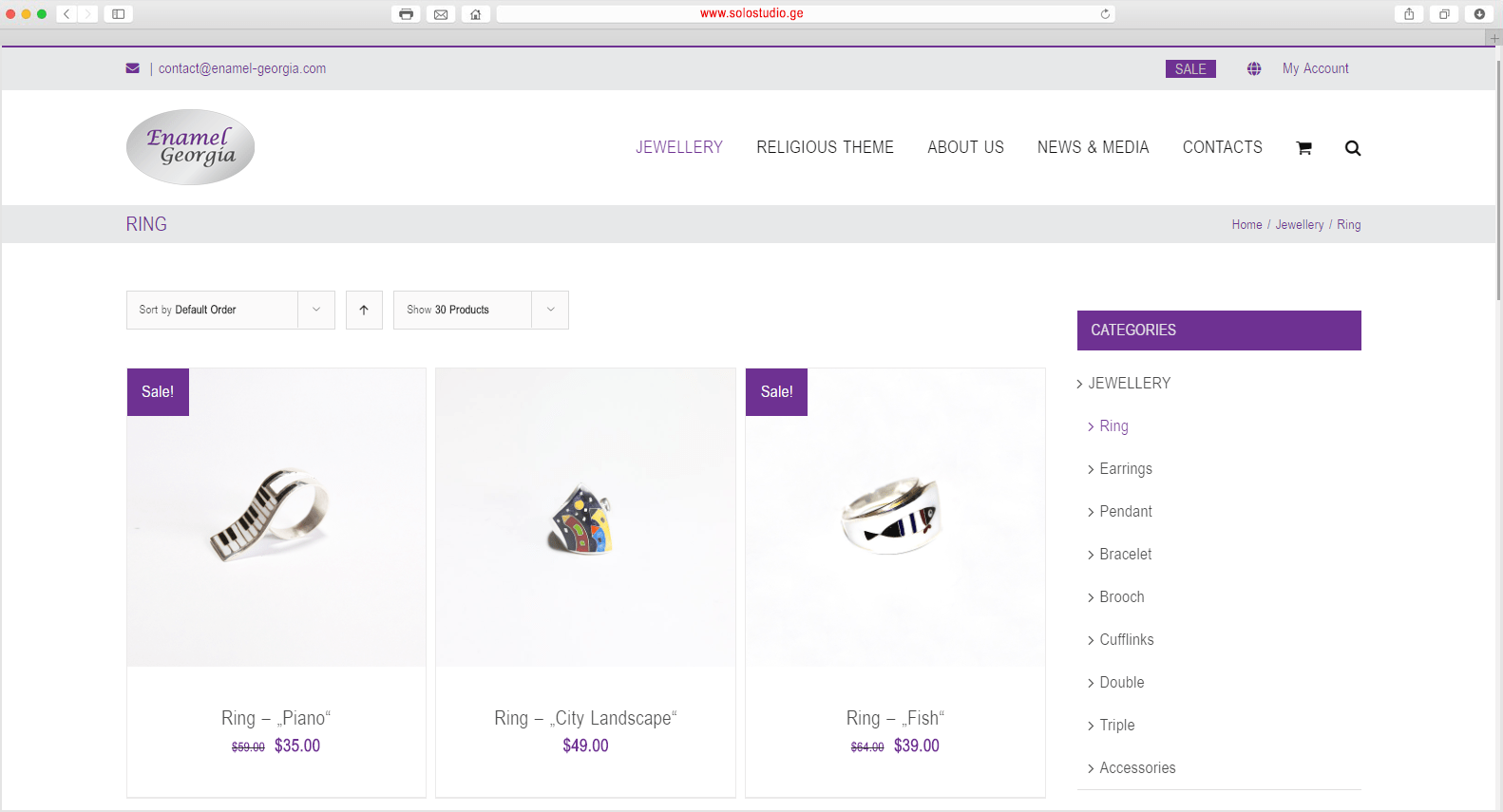Image resolution: width=1503 pixels, height=812 pixels.
Task: Go to ABOUT US page
Action: [965, 147]
